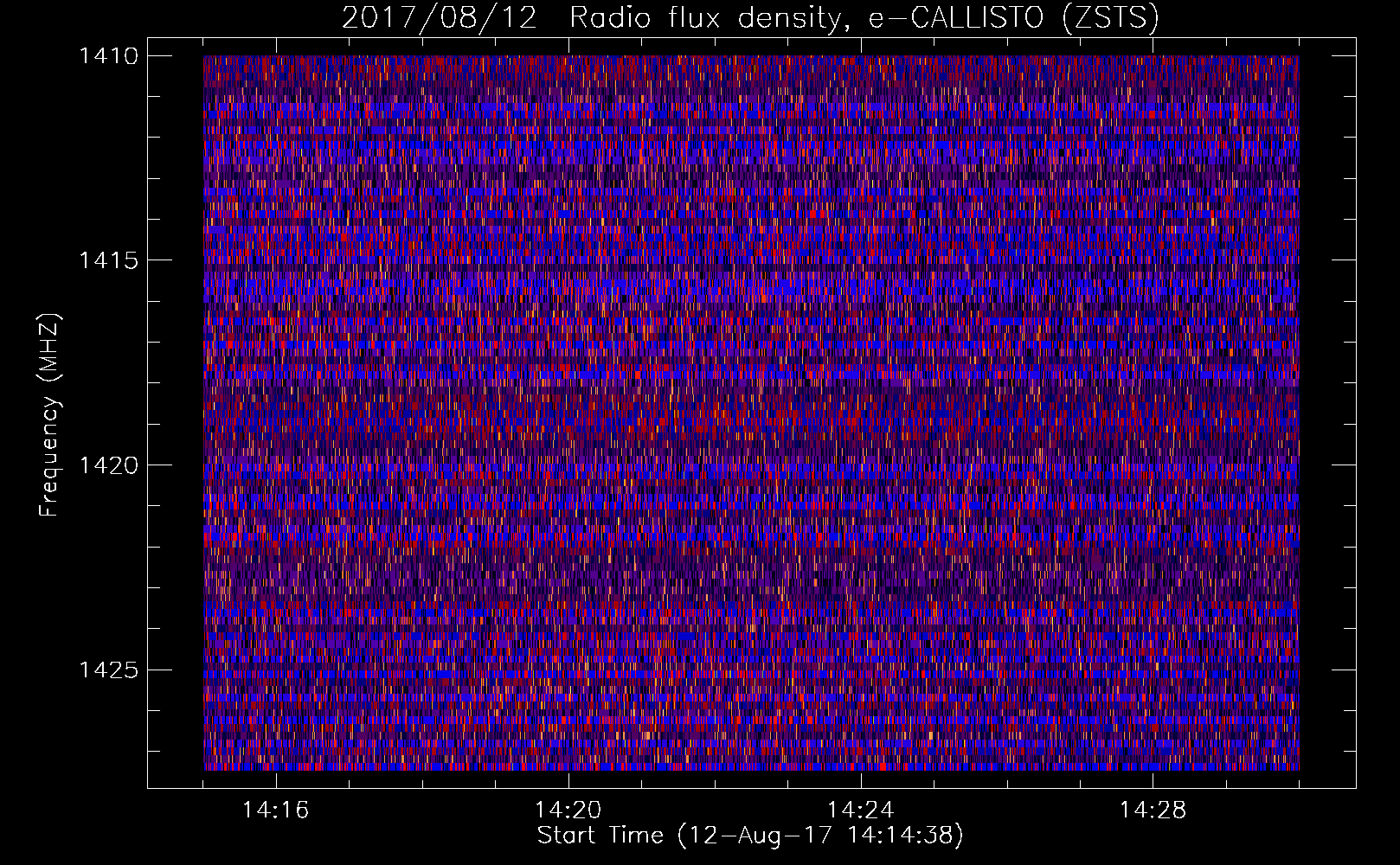Screen dimensions: 1400x865
Task: Click the "Start Time (12-Aug-17 14:14:38)" label
Action: click(x=750, y=836)
